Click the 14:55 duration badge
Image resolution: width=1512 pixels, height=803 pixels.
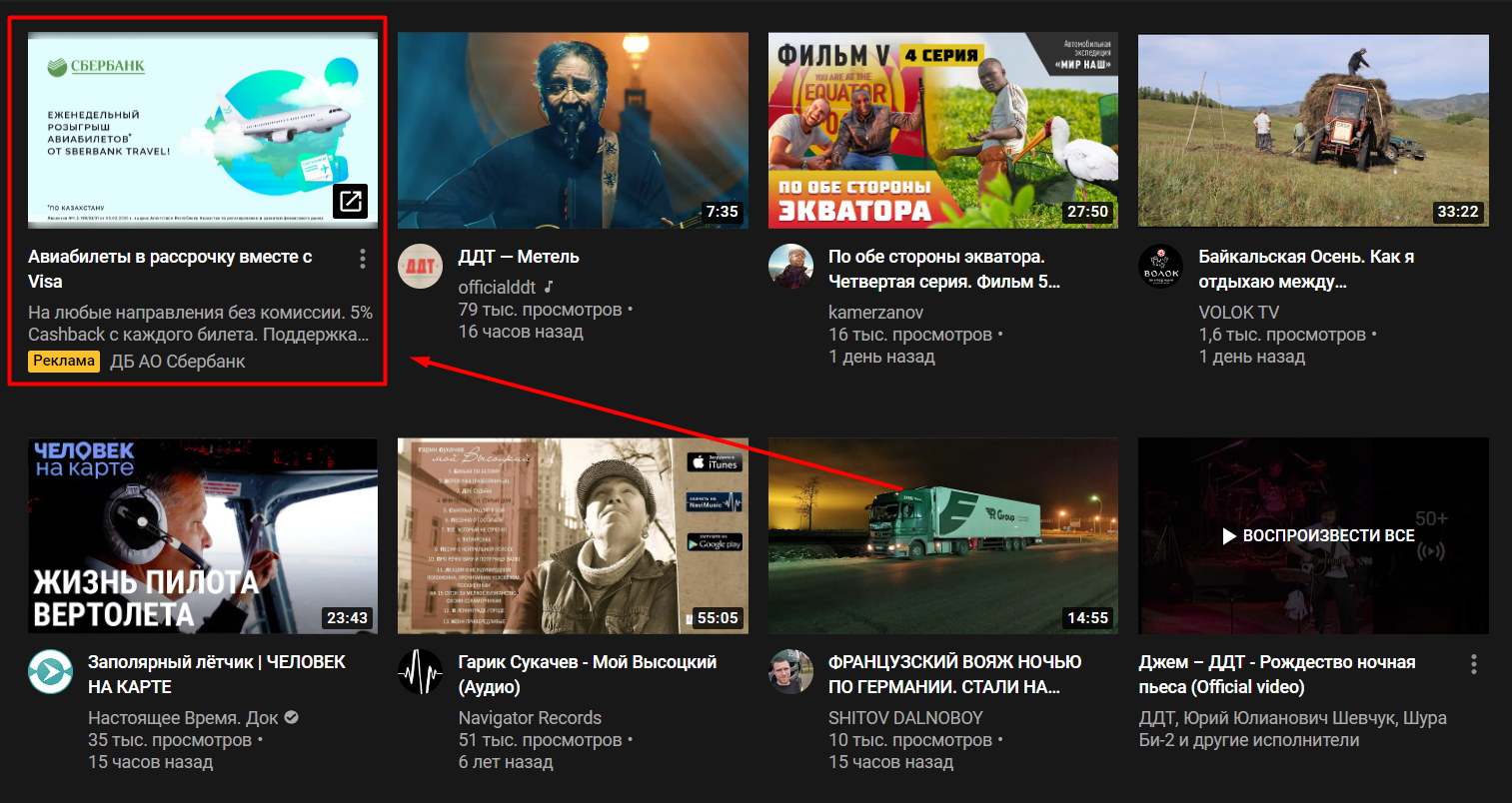[1087, 617]
